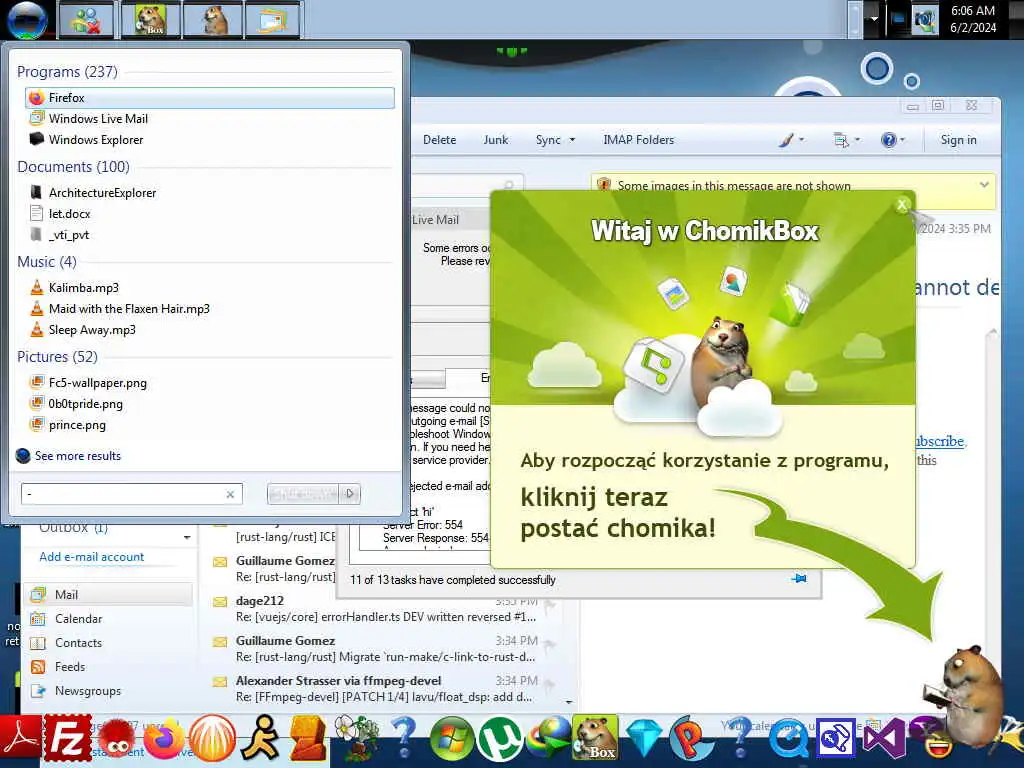
Task: Click Add e-mail account link
Action: click(x=91, y=557)
